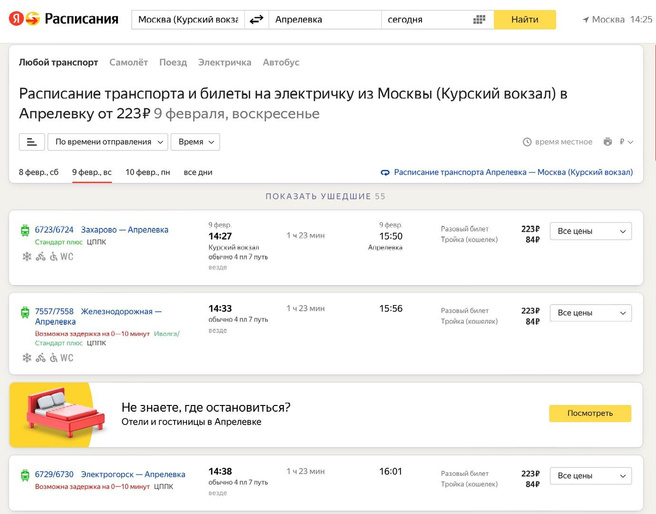Open the calendar grid date picker

[x=479, y=19]
